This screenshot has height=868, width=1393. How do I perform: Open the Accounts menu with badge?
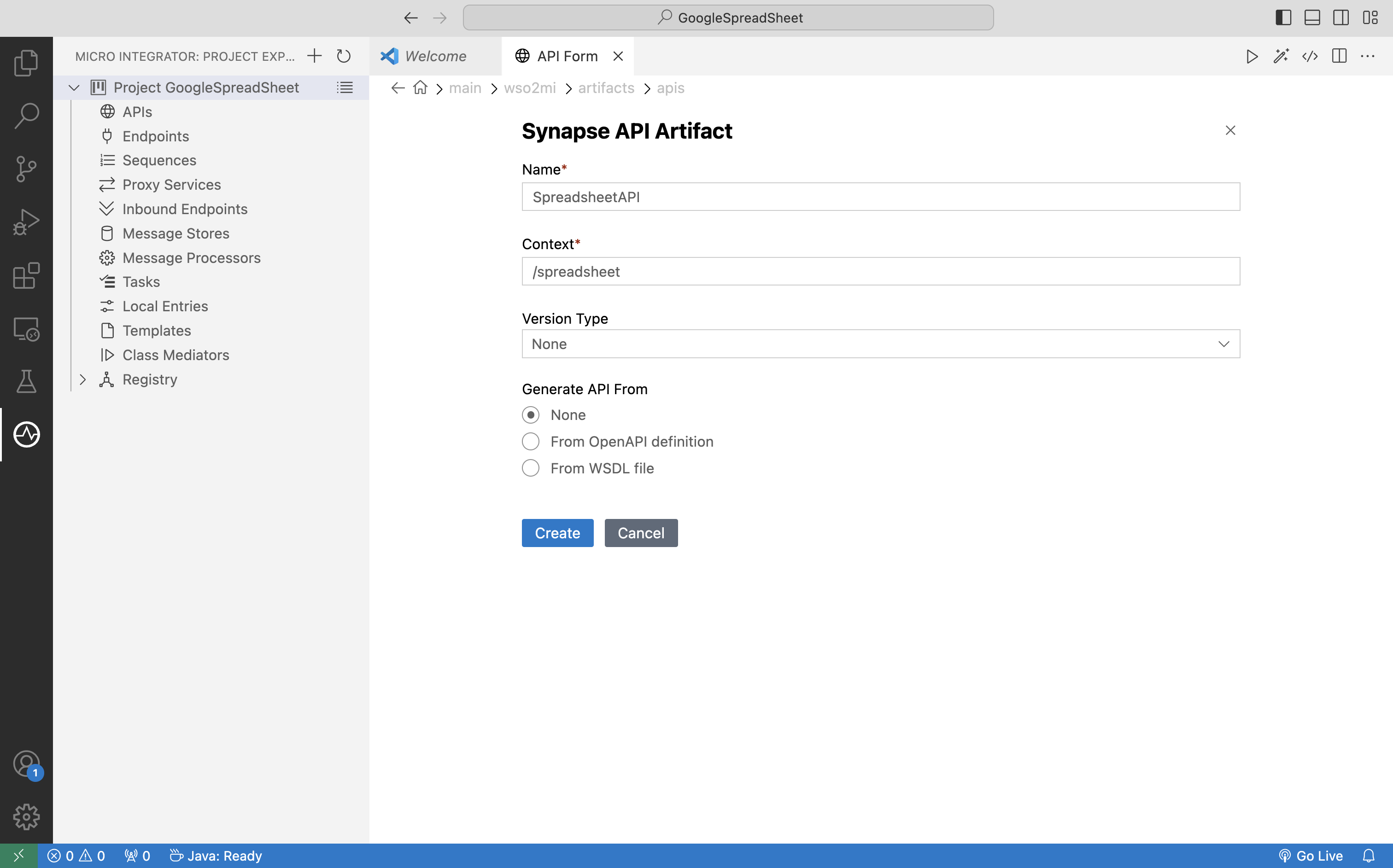(26, 765)
